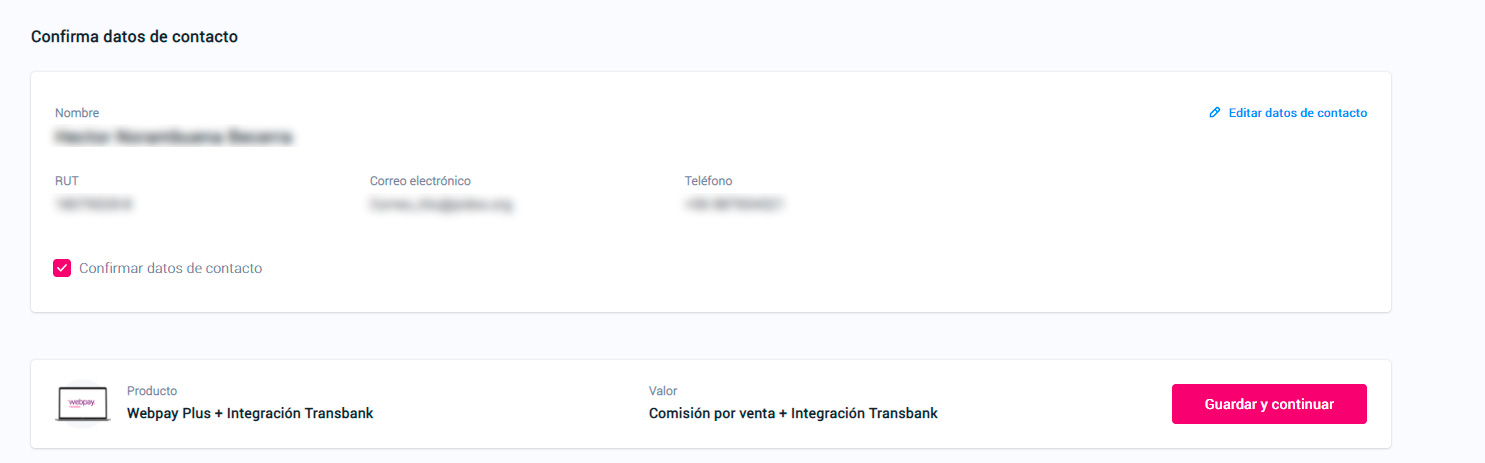
Task: Click the 'Confirma datos de contacto' heading
Action: (x=134, y=37)
